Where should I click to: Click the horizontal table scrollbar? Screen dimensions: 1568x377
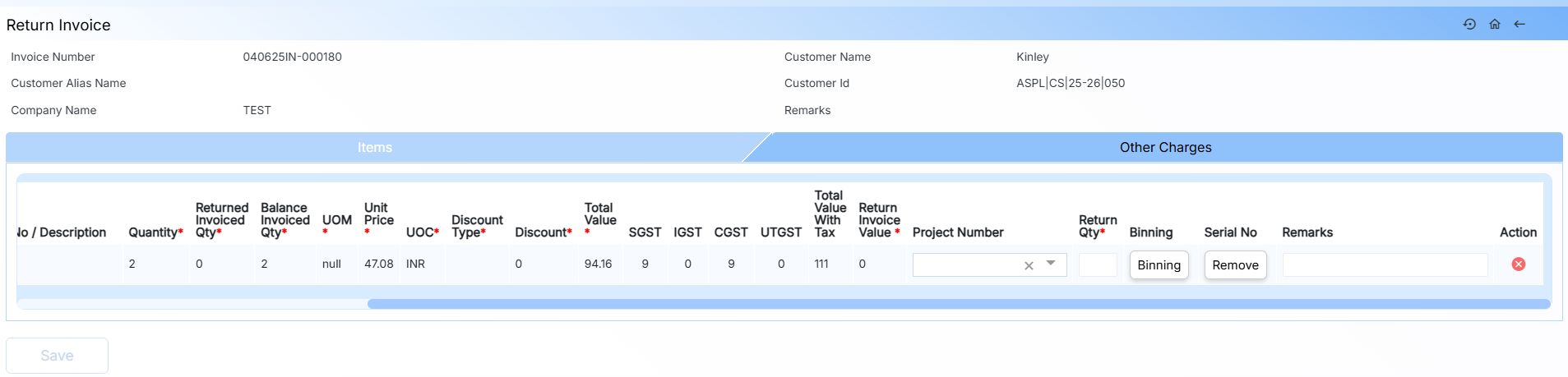coord(958,304)
